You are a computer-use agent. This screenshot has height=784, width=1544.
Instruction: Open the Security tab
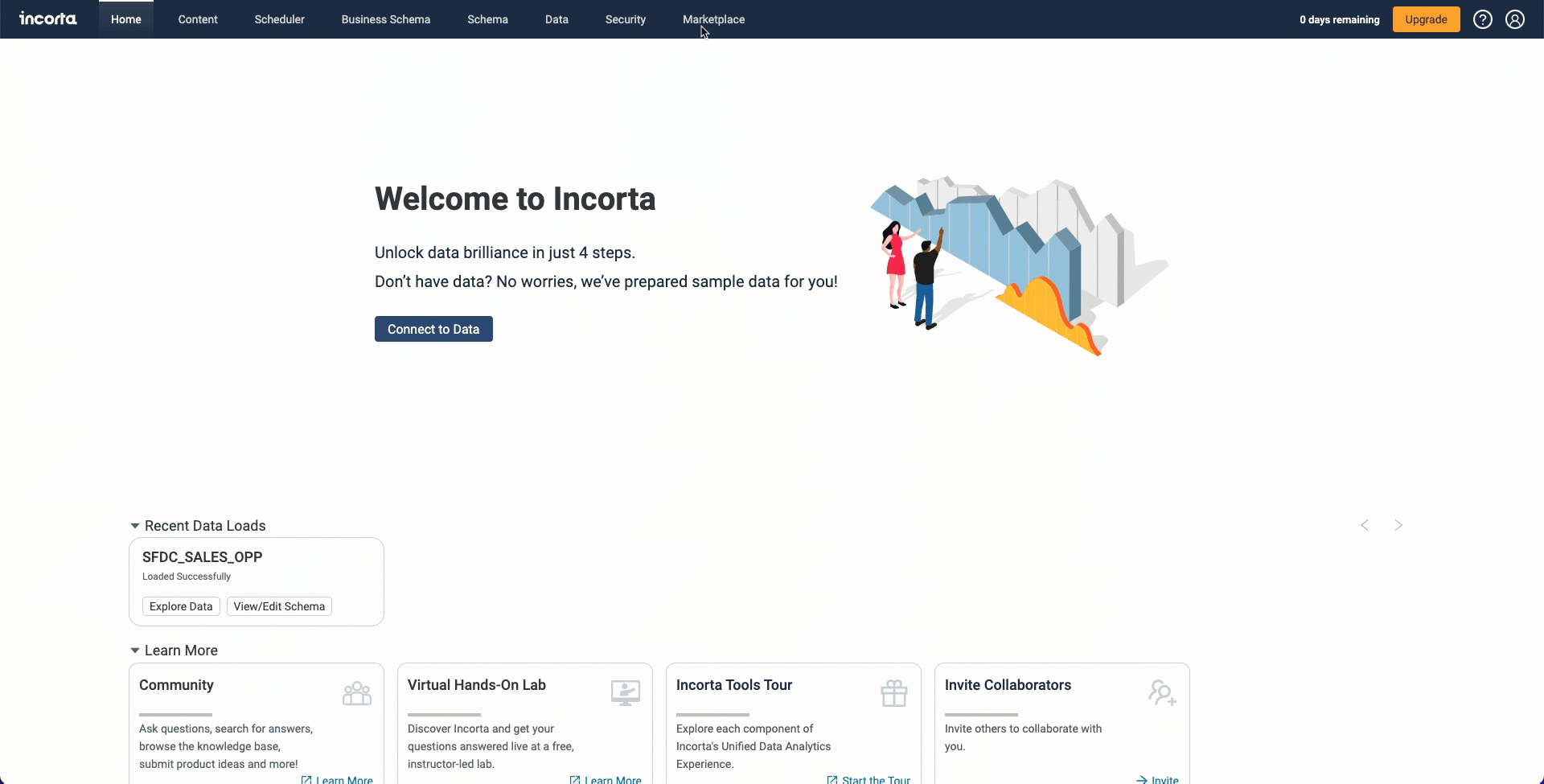626,19
